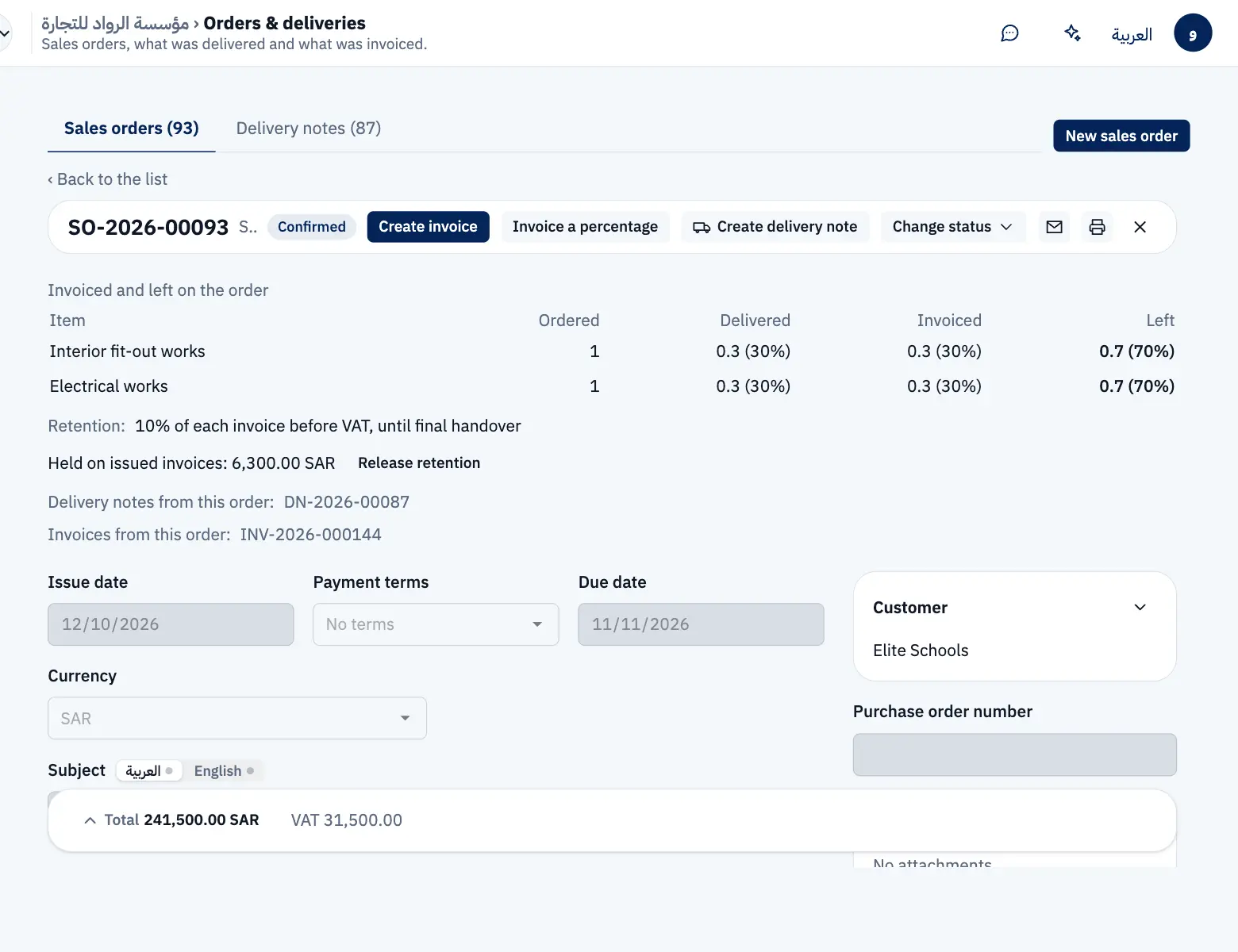This screenshot has width=1238, height=952.
Task: Open the Payment terms dropdown
Action: [x=436, y=624]
